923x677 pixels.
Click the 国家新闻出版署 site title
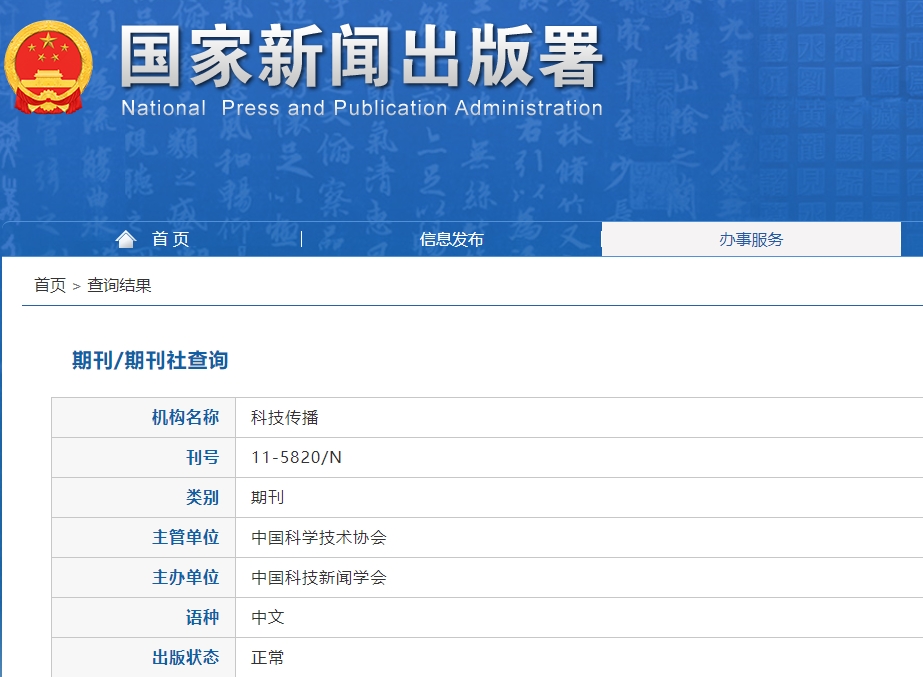point(361,56)
